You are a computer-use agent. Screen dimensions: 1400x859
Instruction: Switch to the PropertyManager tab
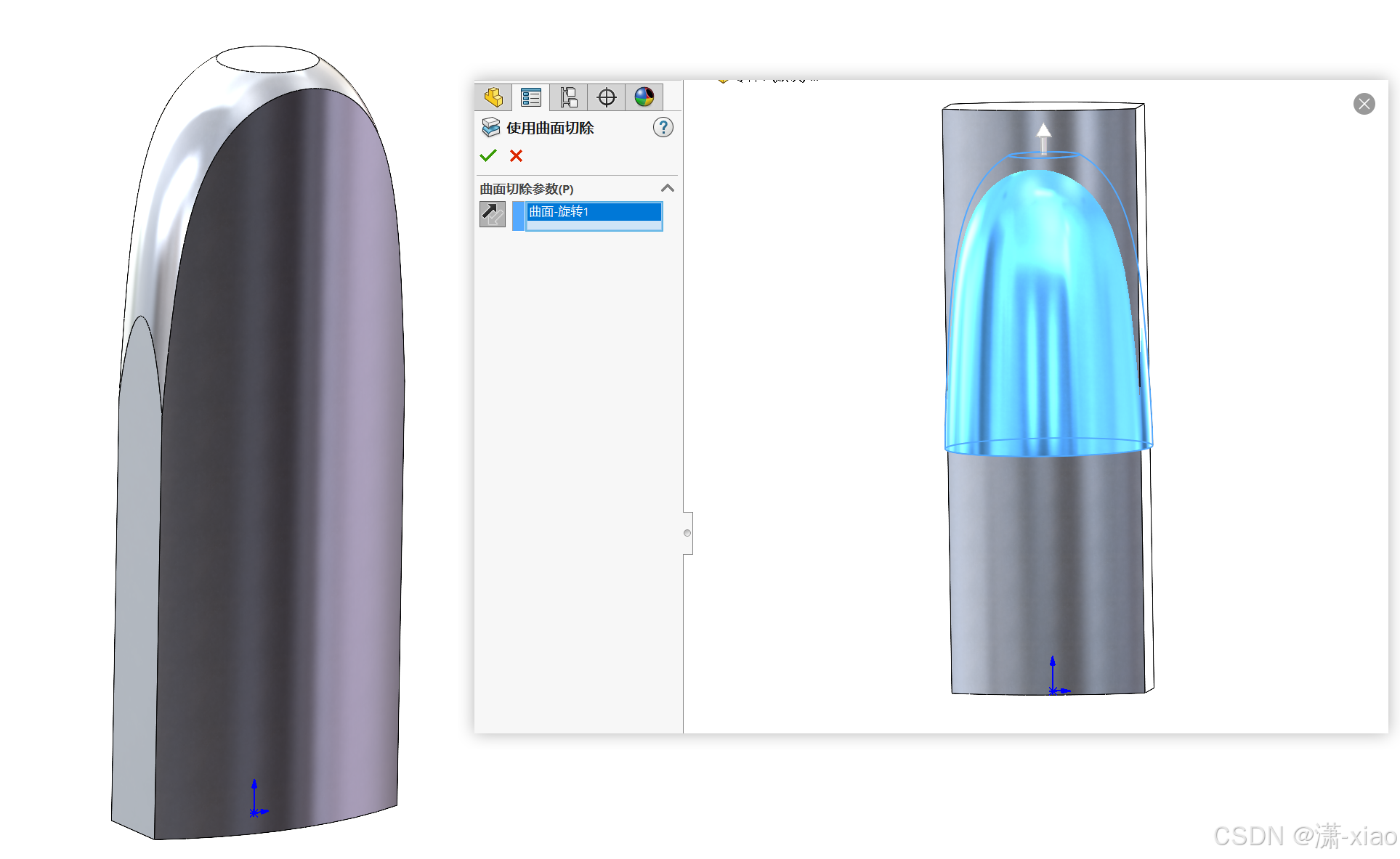coord(531,97)
